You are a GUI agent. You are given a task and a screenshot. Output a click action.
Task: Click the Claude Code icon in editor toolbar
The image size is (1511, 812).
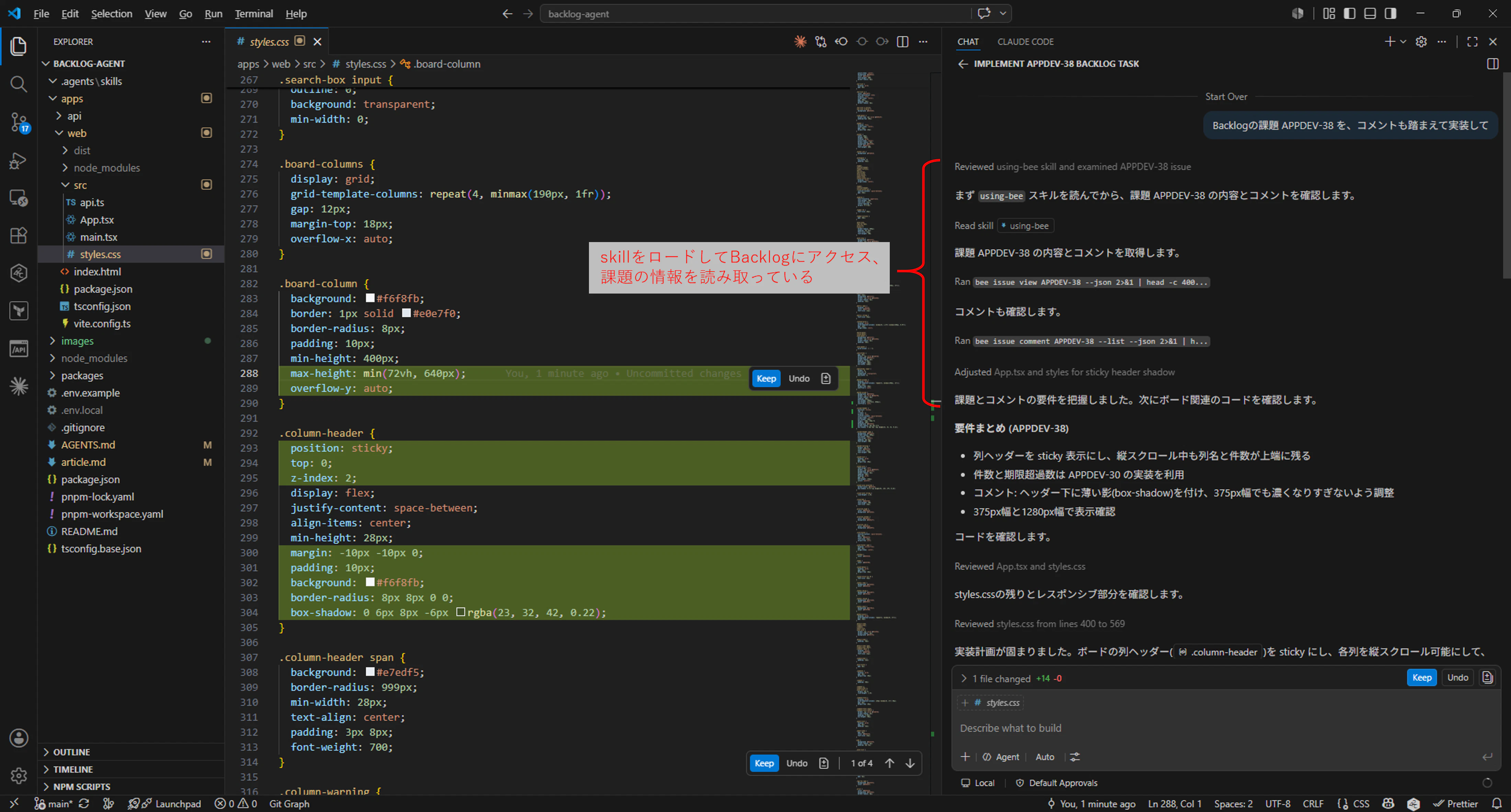[800, 42]
